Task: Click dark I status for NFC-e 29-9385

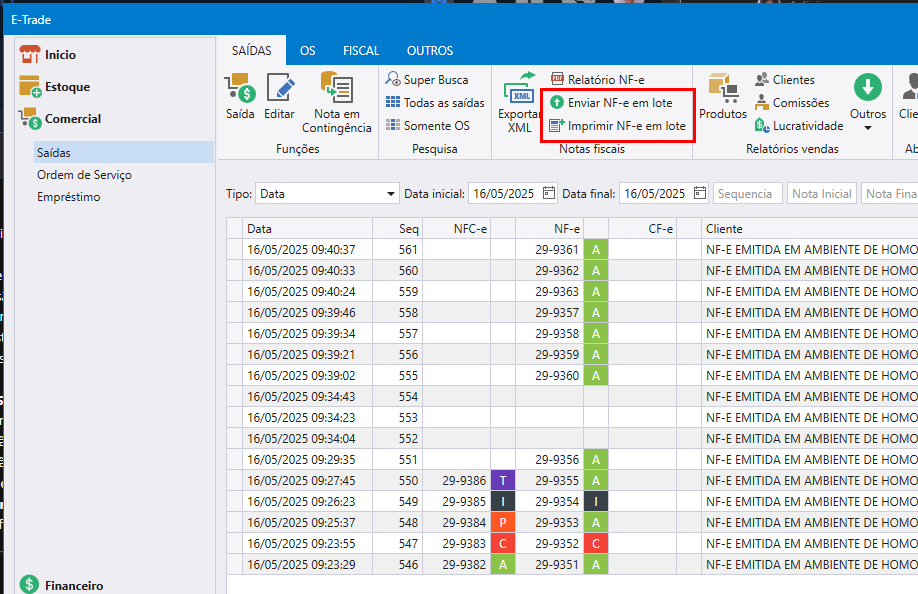Action: (x=502, y=502)
